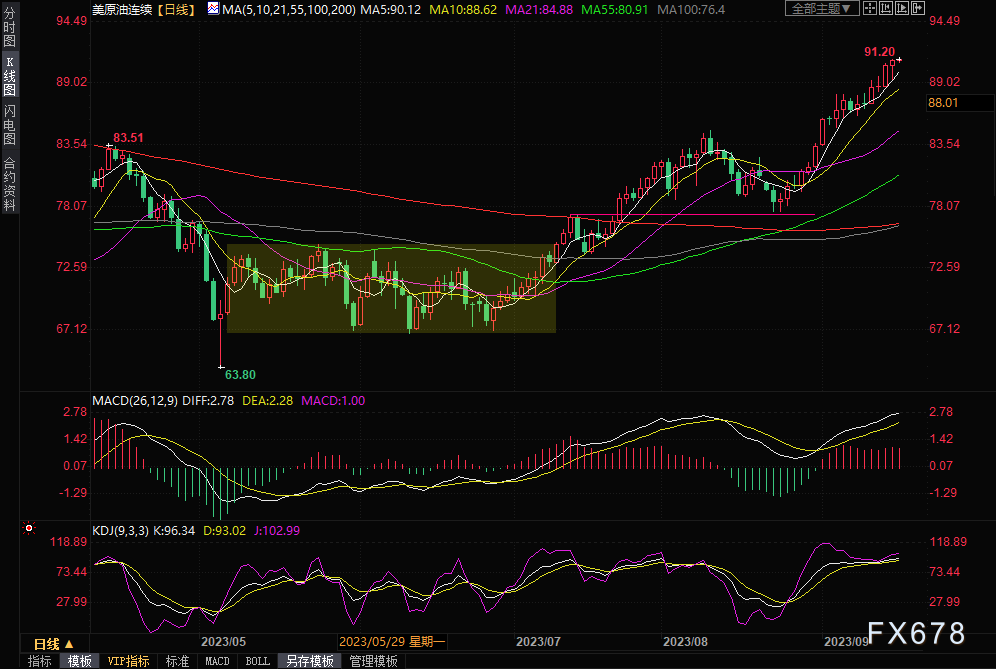Switch to 合约资料 panel in left sidebar
This screenshot has width=996, height=669.
(10, 183)
